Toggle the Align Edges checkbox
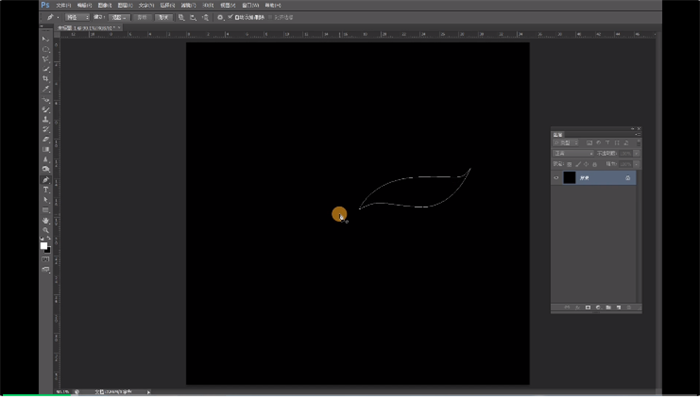This screenshot has height=397, width=700. (270, 17)
